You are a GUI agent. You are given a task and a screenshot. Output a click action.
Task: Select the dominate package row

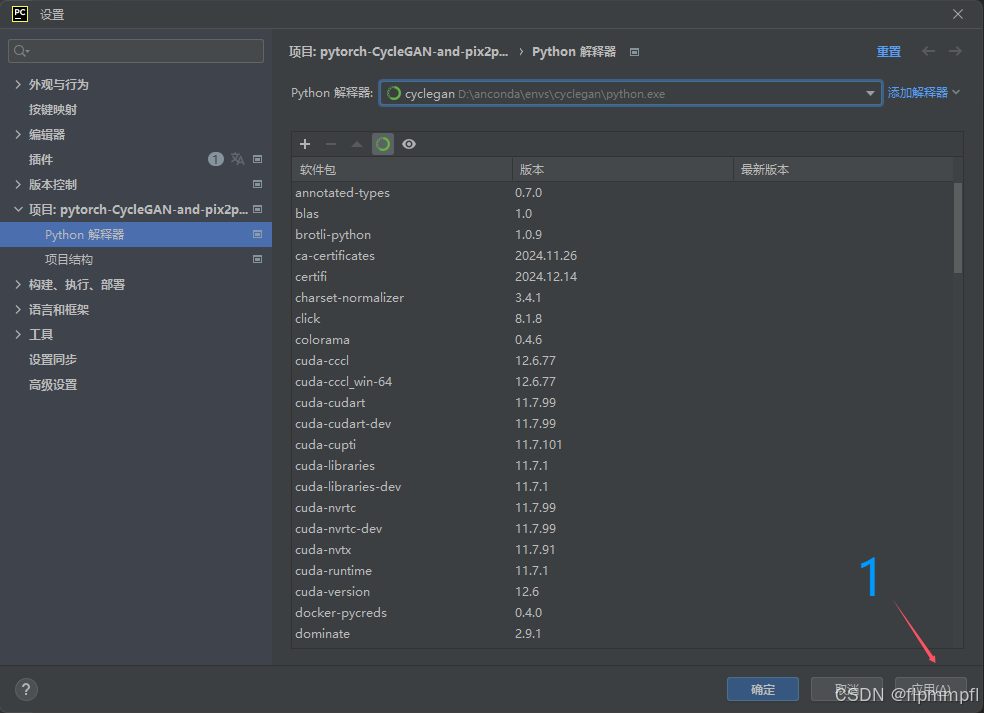pos(622,634)
